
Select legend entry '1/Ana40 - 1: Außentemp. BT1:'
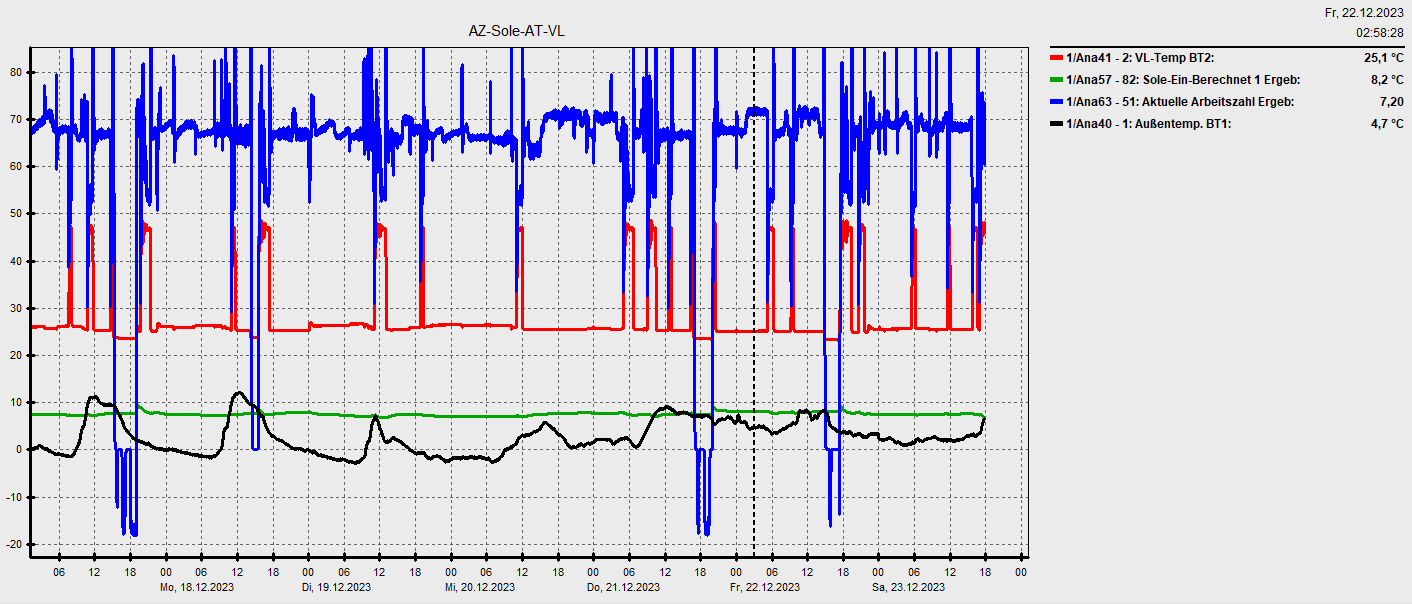(1149, 124)
